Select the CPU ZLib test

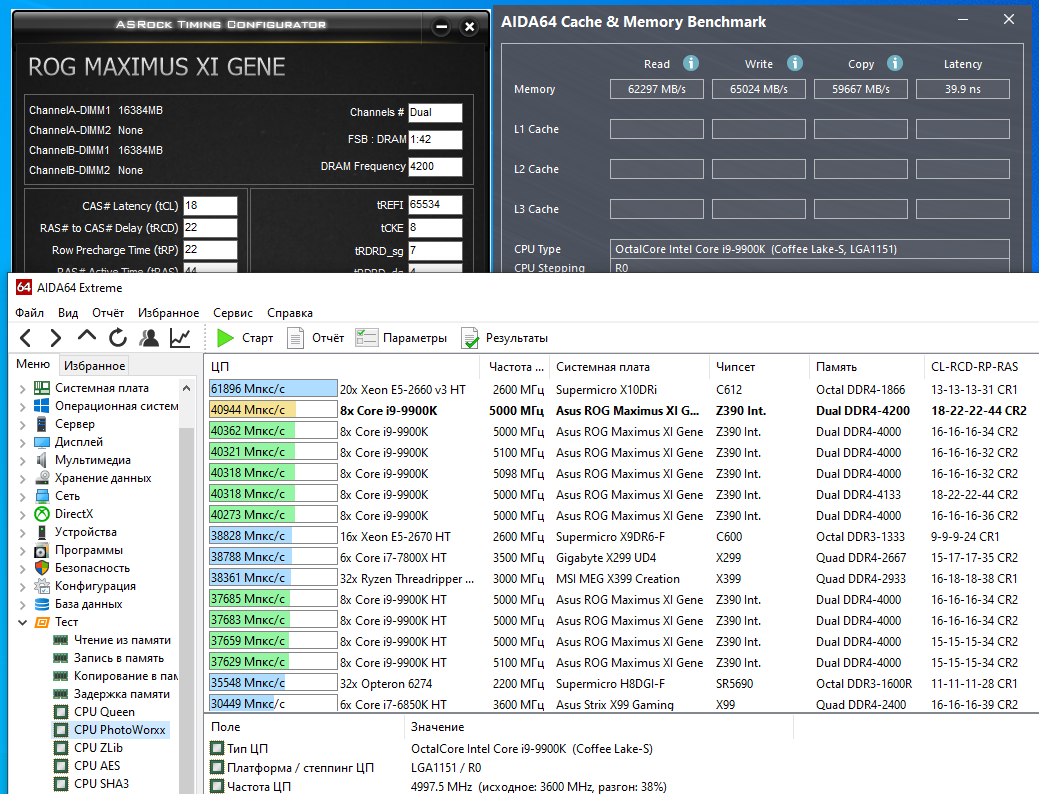pyautogui.click(x=98, y=747)
